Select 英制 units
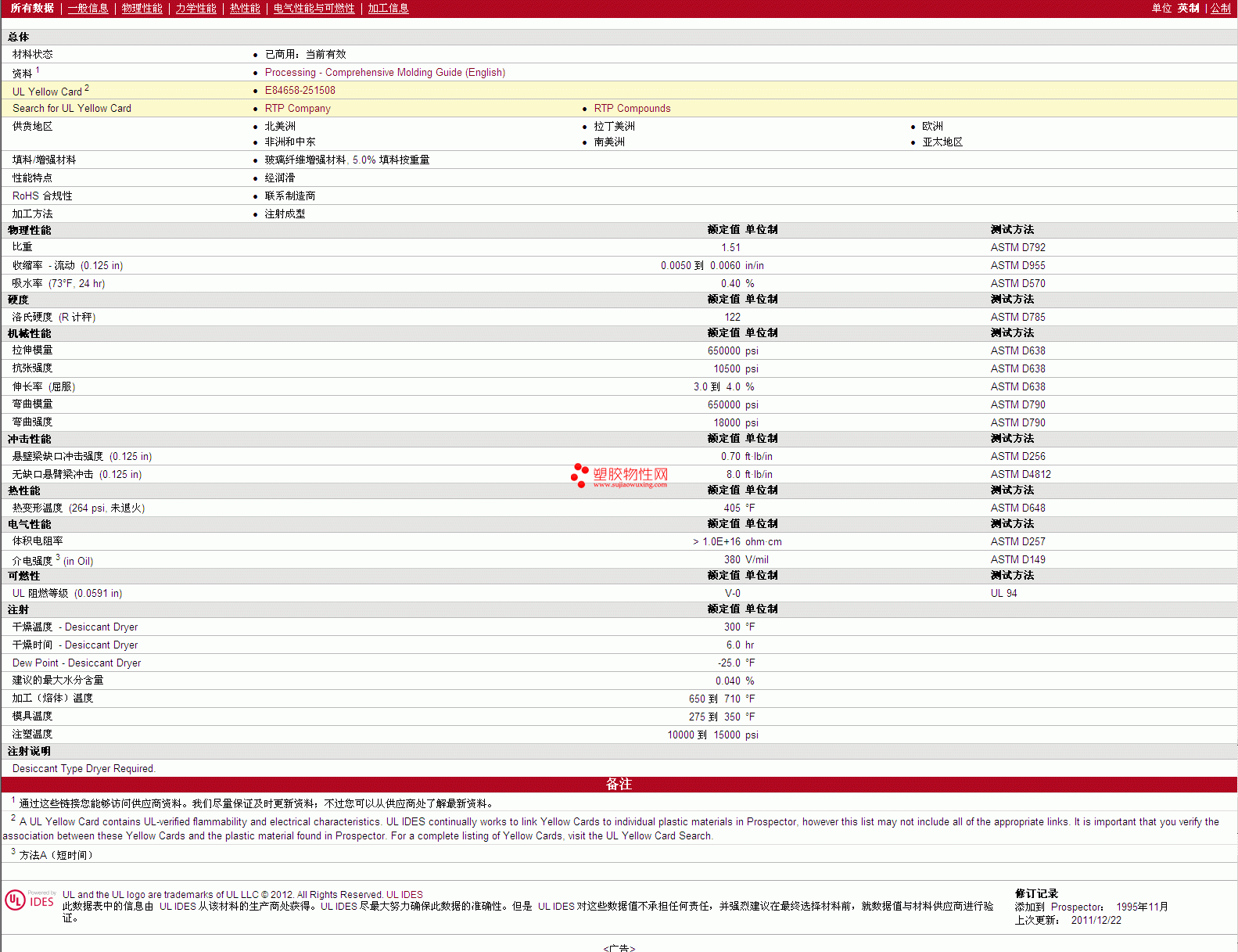The height and width of the screenshot is (952, 1238). (1189, 8)
